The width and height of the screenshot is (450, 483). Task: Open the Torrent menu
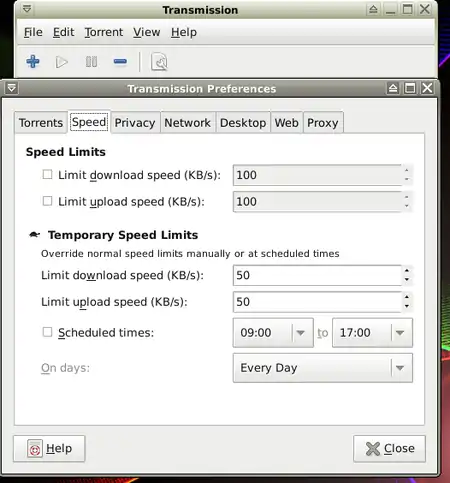click(104, 32)
